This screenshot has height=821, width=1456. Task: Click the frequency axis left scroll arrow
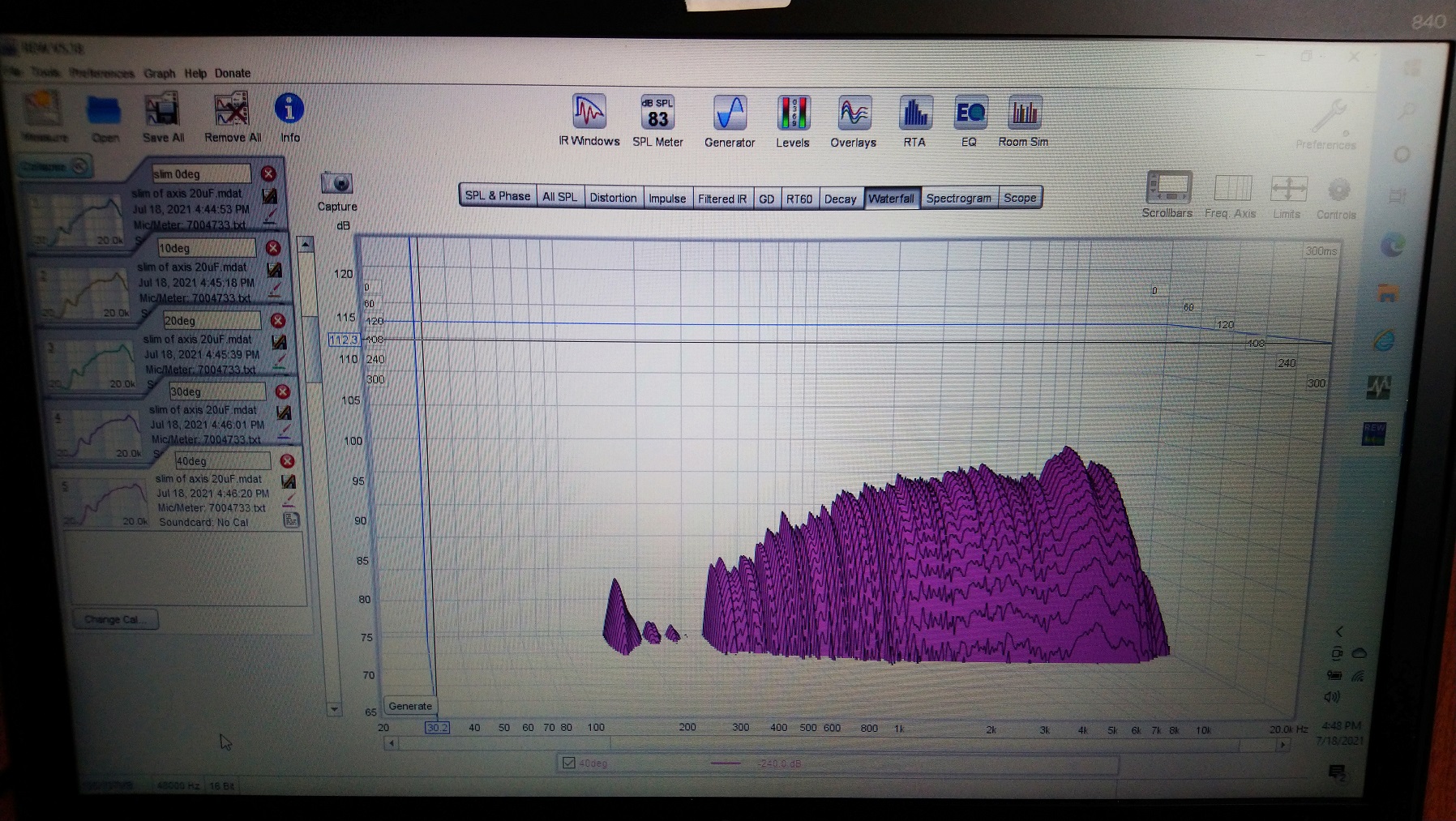(392, 742)
